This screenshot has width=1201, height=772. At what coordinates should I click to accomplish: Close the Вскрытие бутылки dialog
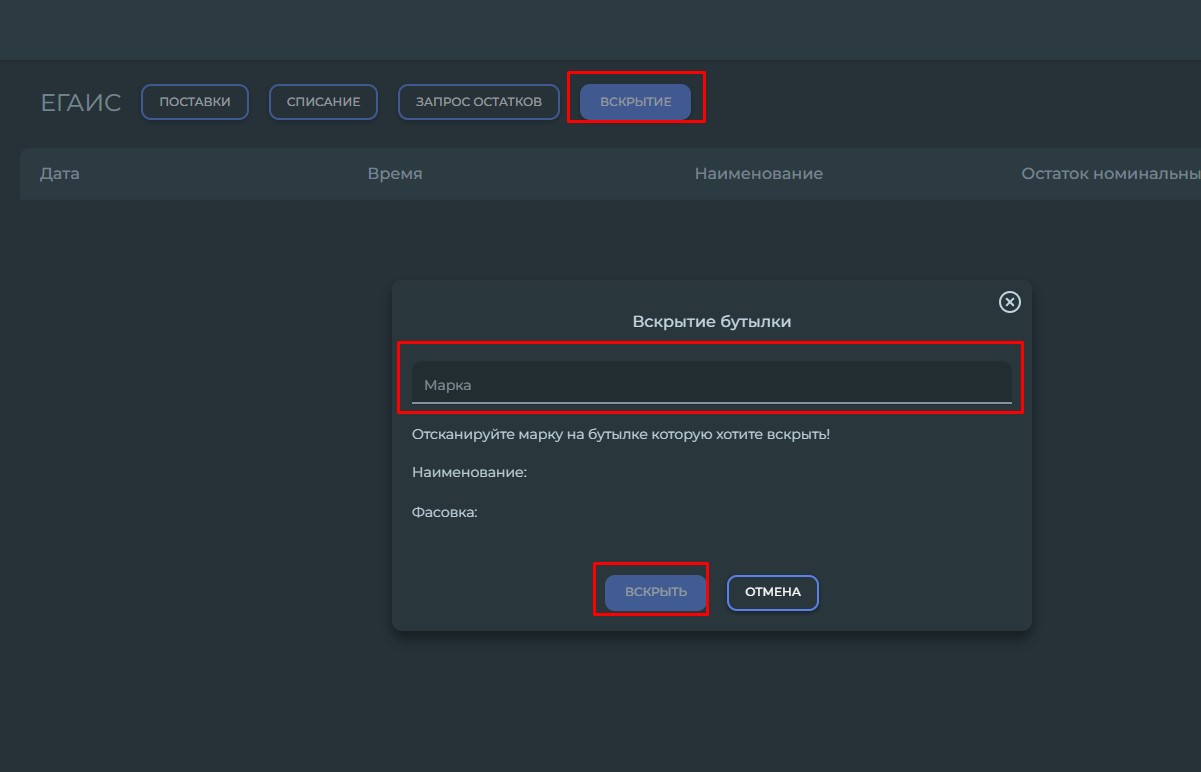(x=1010, y=302)
